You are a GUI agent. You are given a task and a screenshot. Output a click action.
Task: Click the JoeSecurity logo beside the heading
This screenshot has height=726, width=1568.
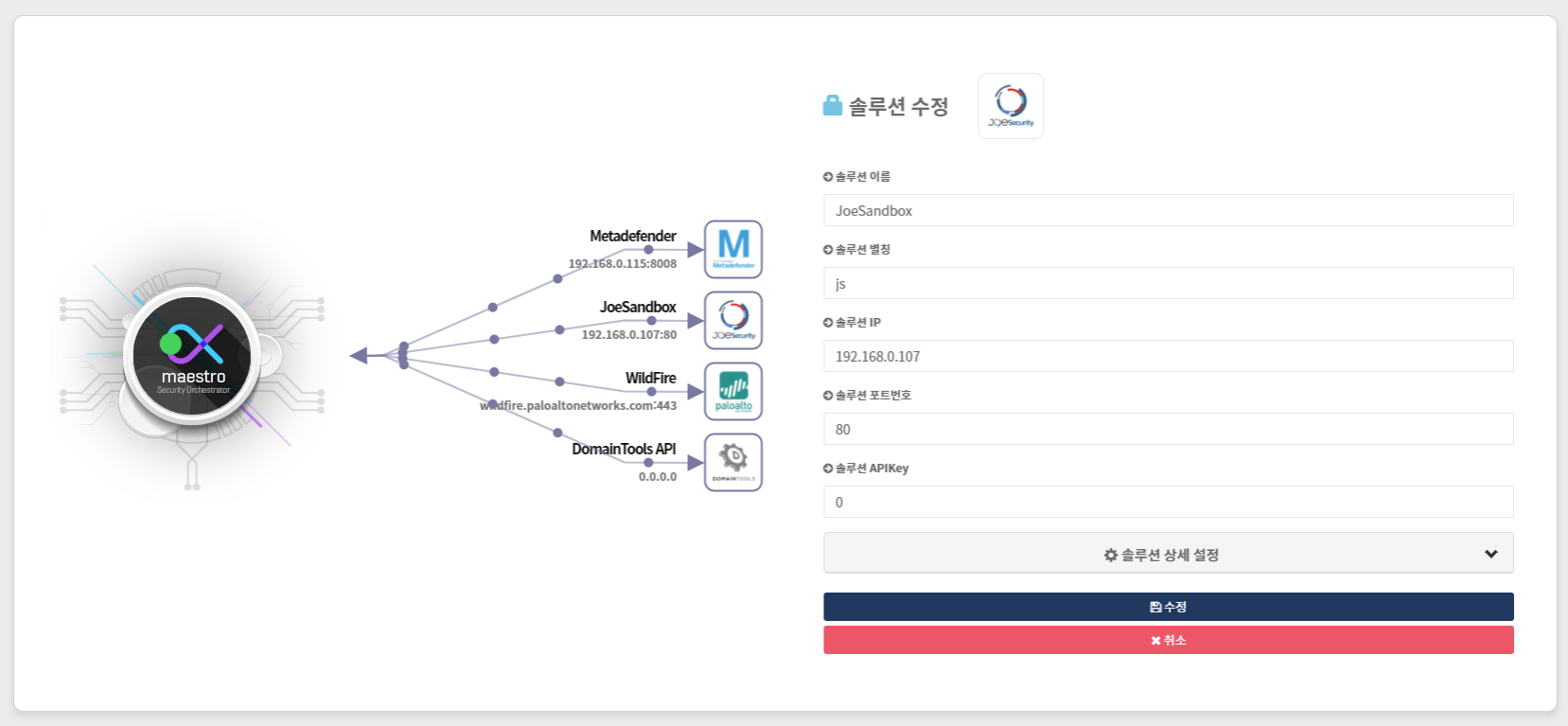[1011, 106]
